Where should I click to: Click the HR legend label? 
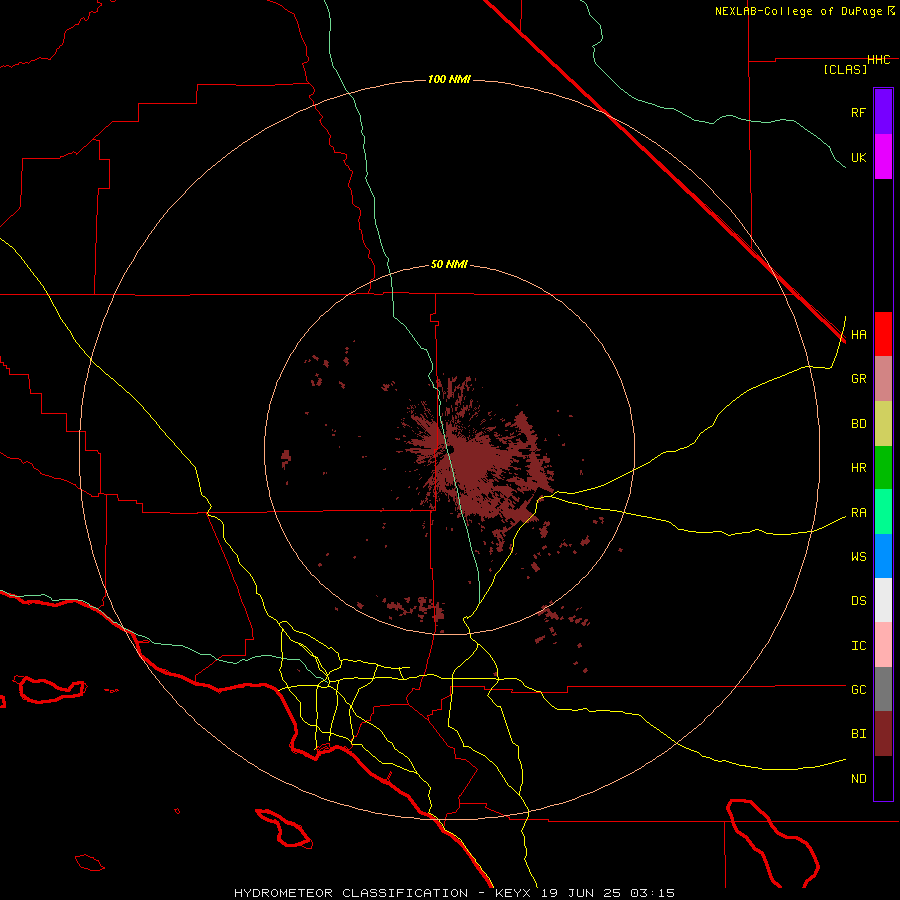coord(858,468)
